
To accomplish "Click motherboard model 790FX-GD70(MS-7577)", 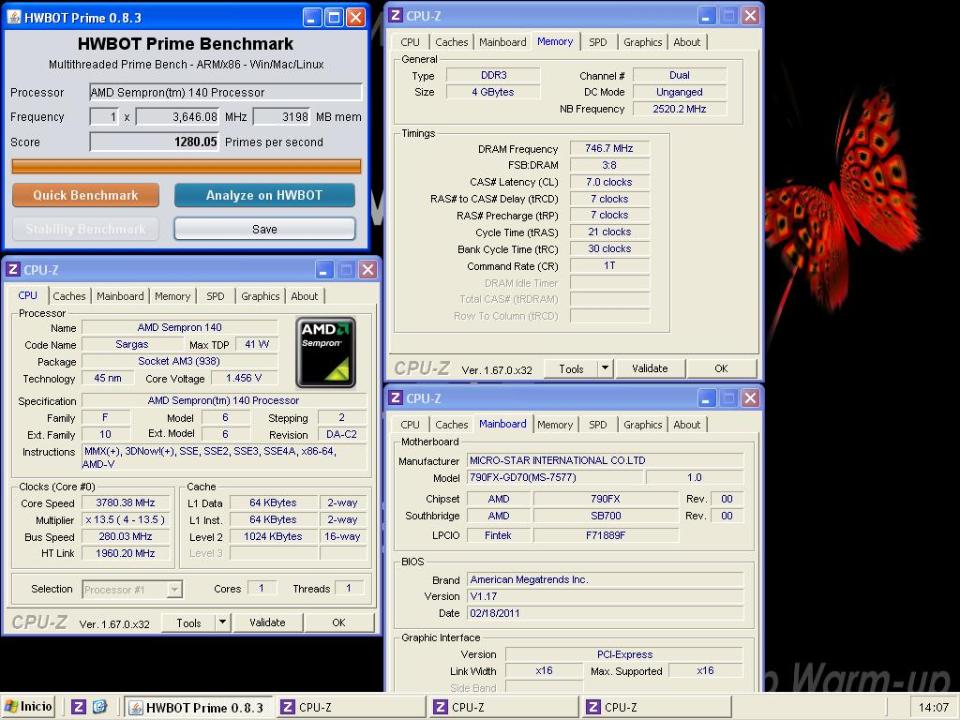I will [555, 478].
